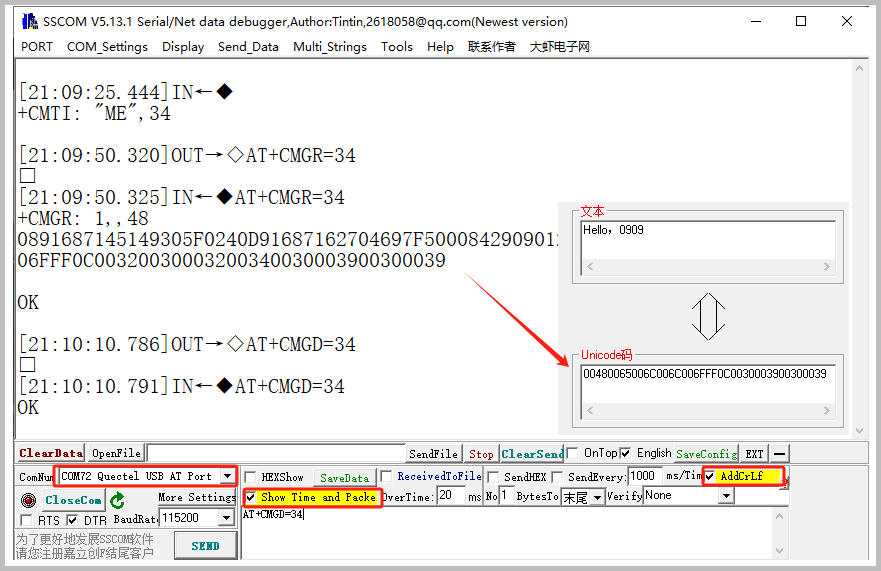Click the ClearData button
The image size is (881, 571).
51,454
